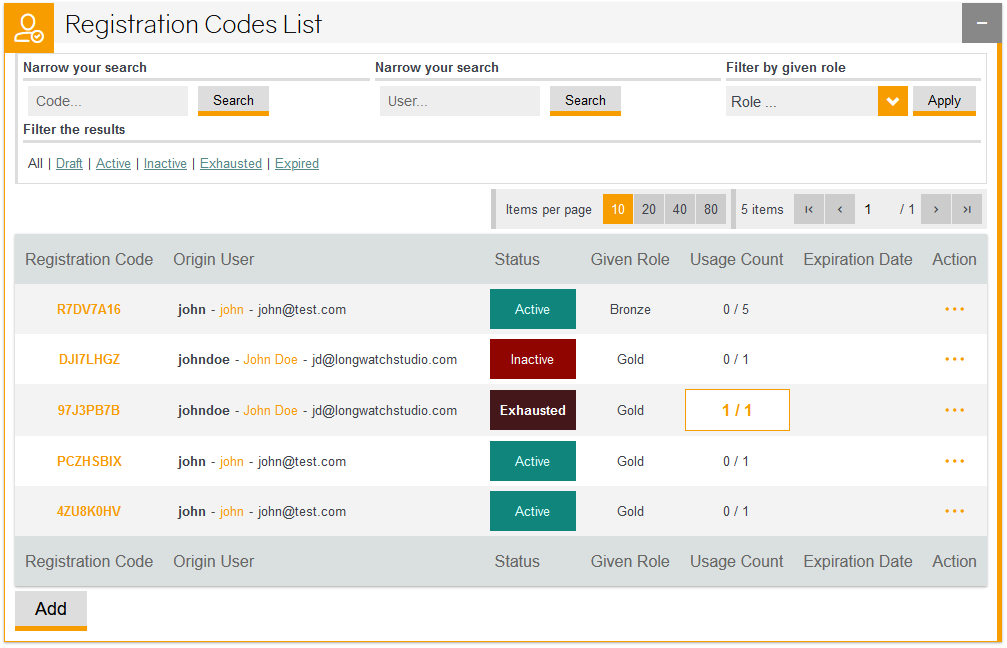Click top Usage Count column header
This screenshot has height=648, width=1007.
coord(737,259)
